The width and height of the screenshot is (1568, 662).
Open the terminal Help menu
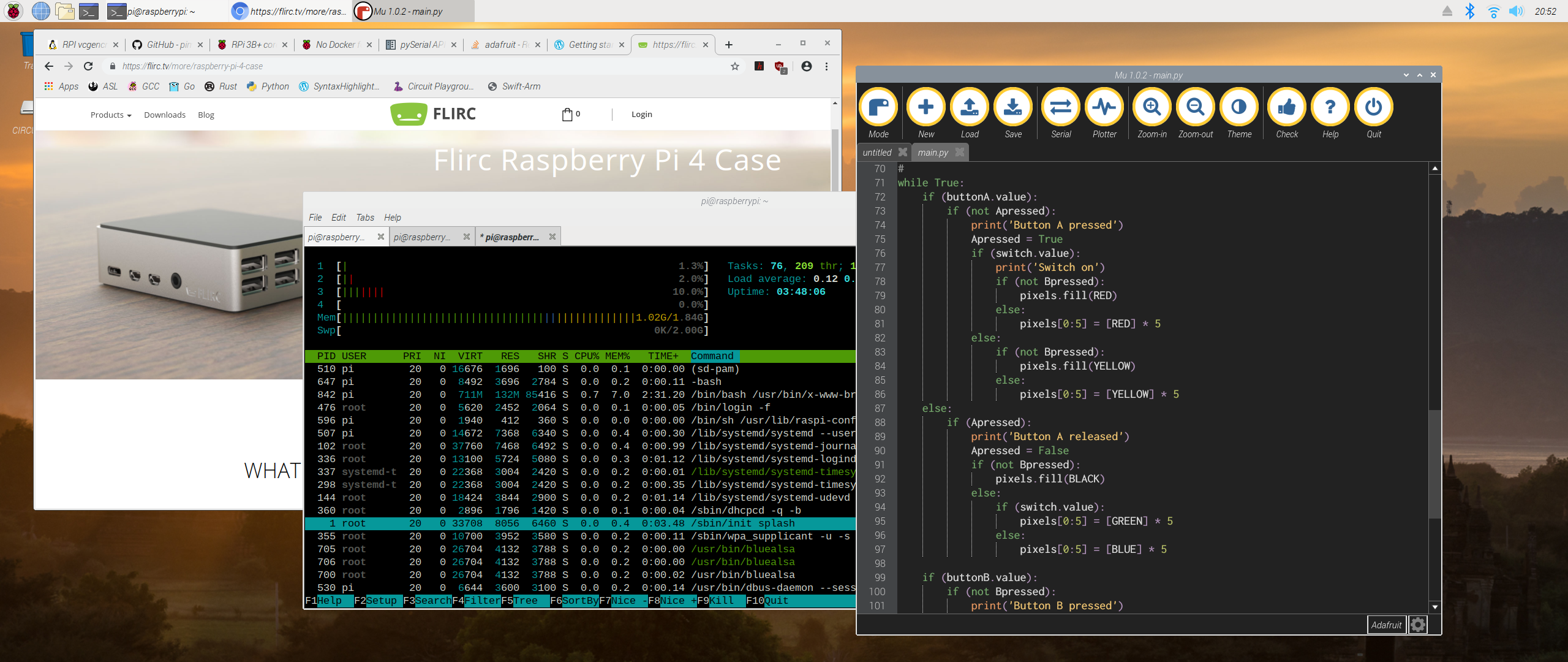click(393, 218)
